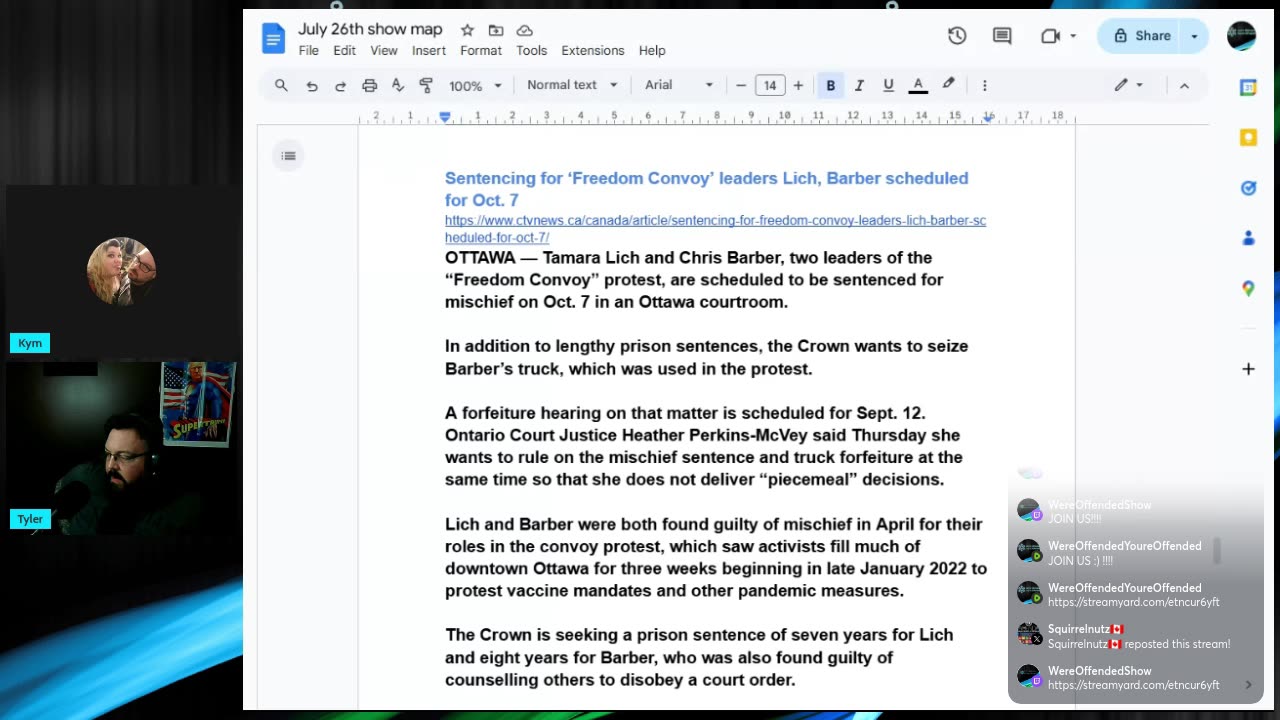Toggle bold formatting

tap(830, 85)
